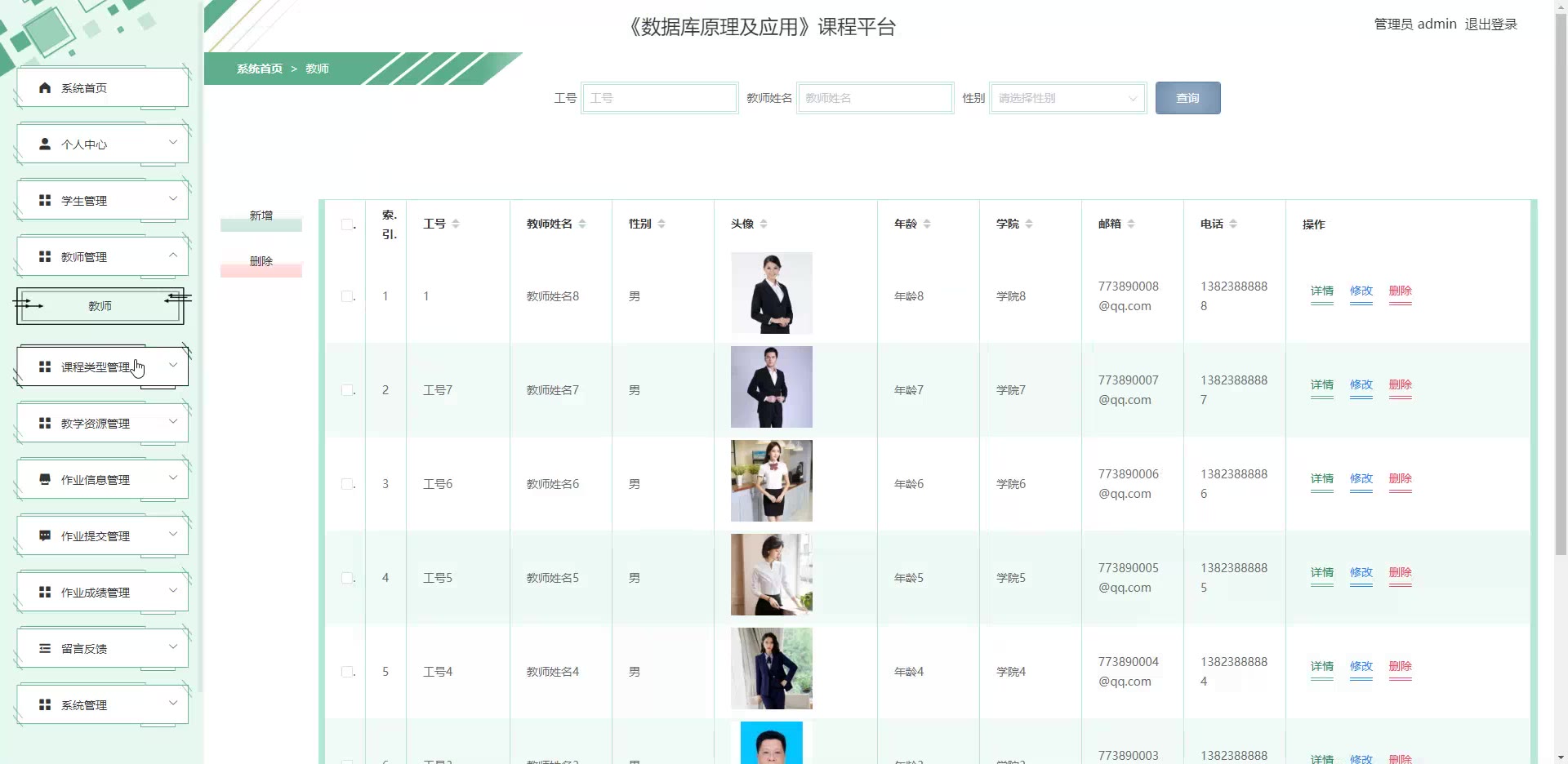Click the grid icon next to 作业成绩管理
1568x764 pixels.
point(45,592)
